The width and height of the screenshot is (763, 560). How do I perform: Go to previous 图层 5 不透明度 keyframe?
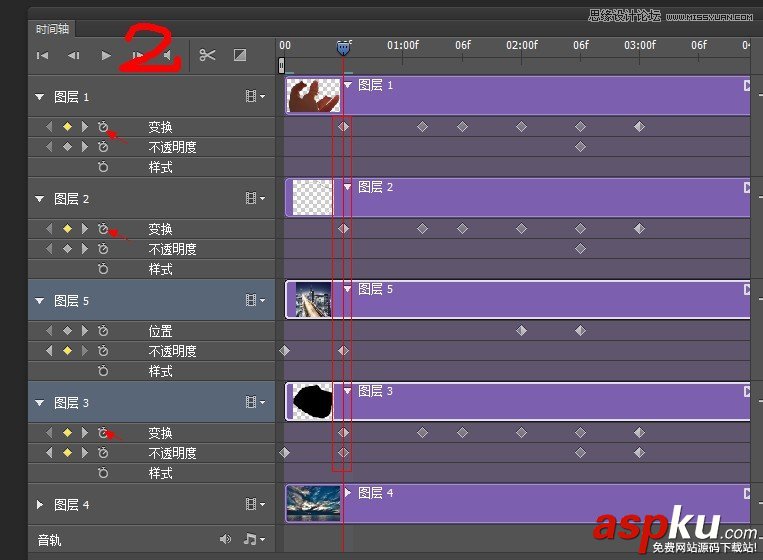[x=49, y=351]
